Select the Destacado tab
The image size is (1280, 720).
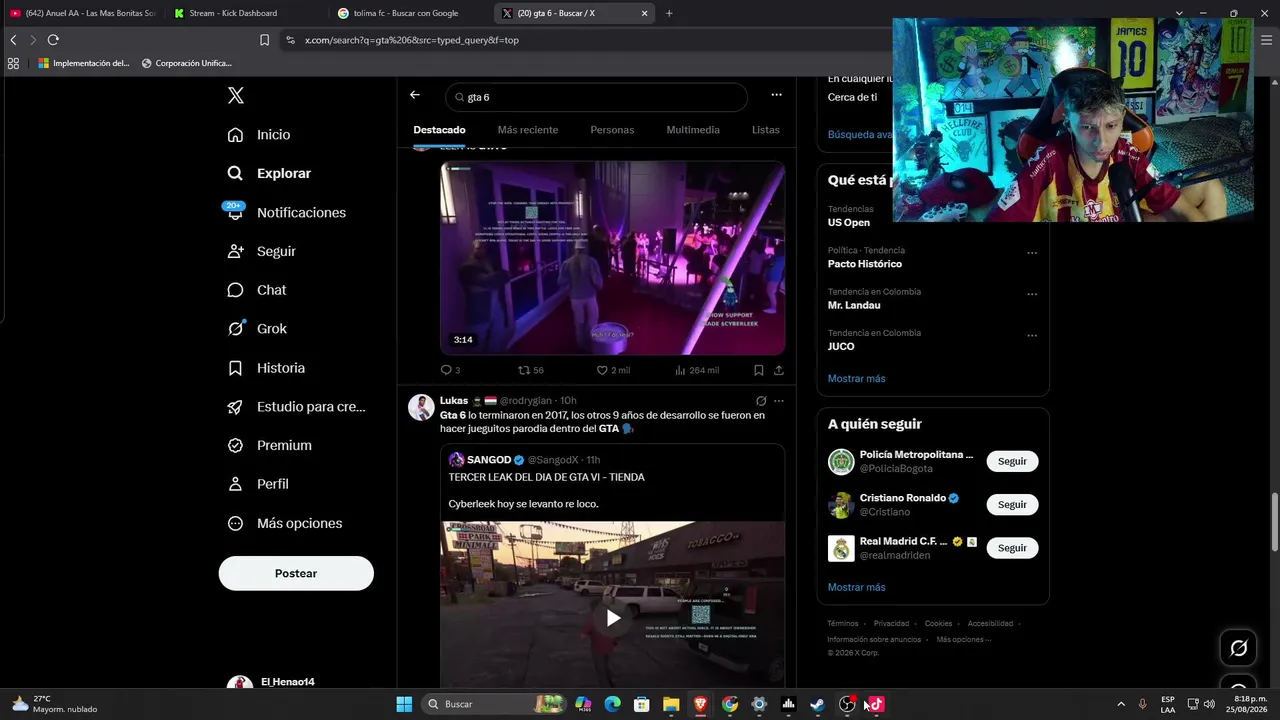pos(439,130)
